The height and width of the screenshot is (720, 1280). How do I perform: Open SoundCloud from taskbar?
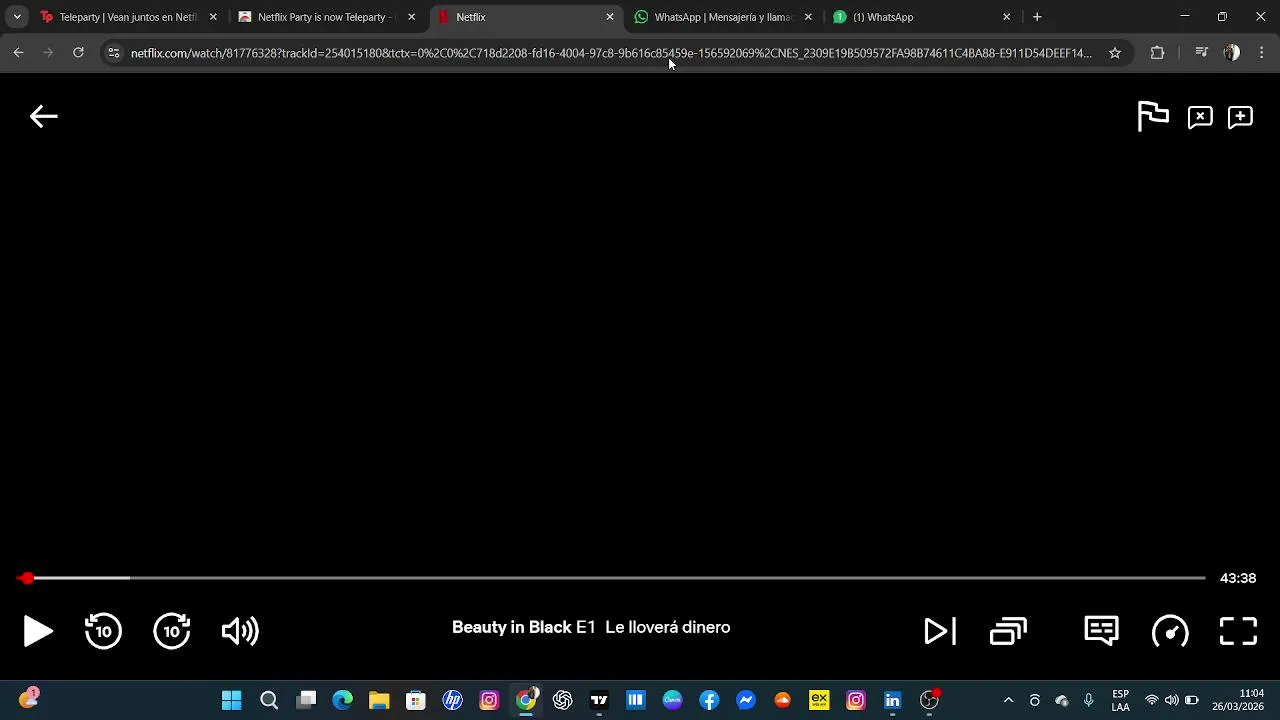782,700
